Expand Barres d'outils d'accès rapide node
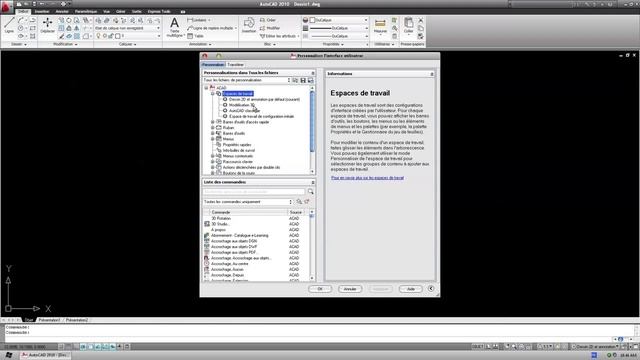 [x=213, y=122]
